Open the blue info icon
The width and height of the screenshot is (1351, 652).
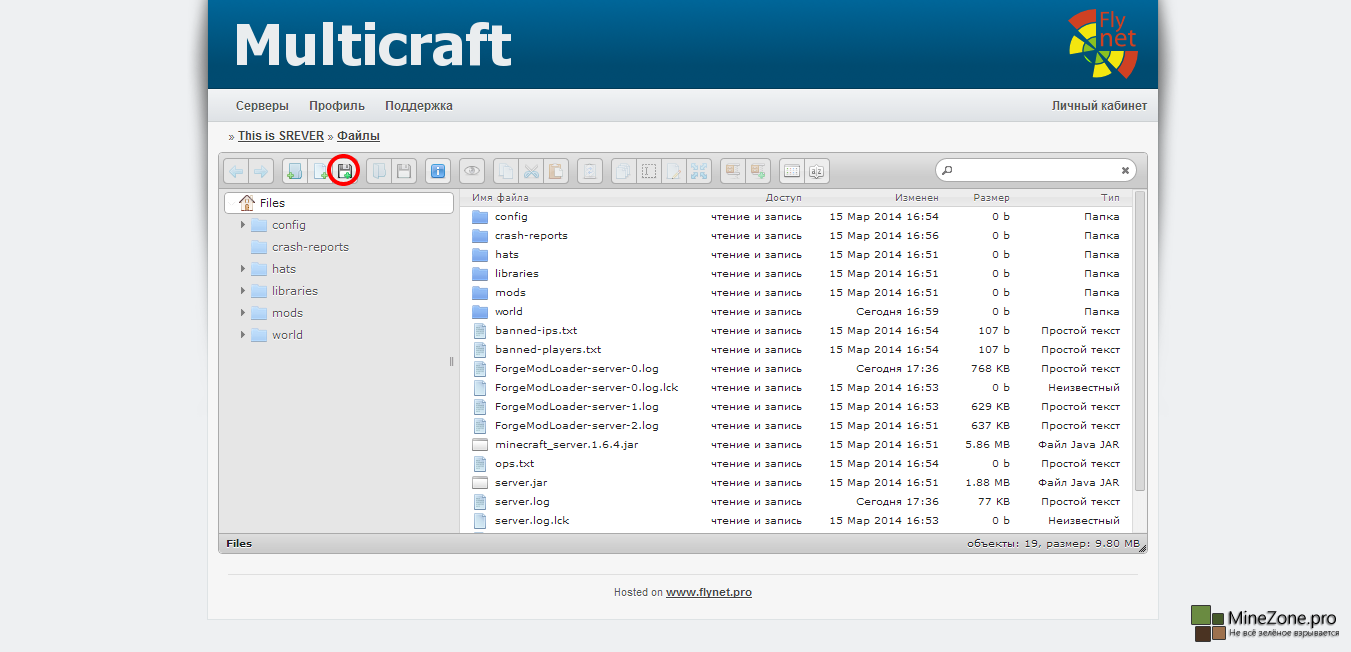[437, 171]
